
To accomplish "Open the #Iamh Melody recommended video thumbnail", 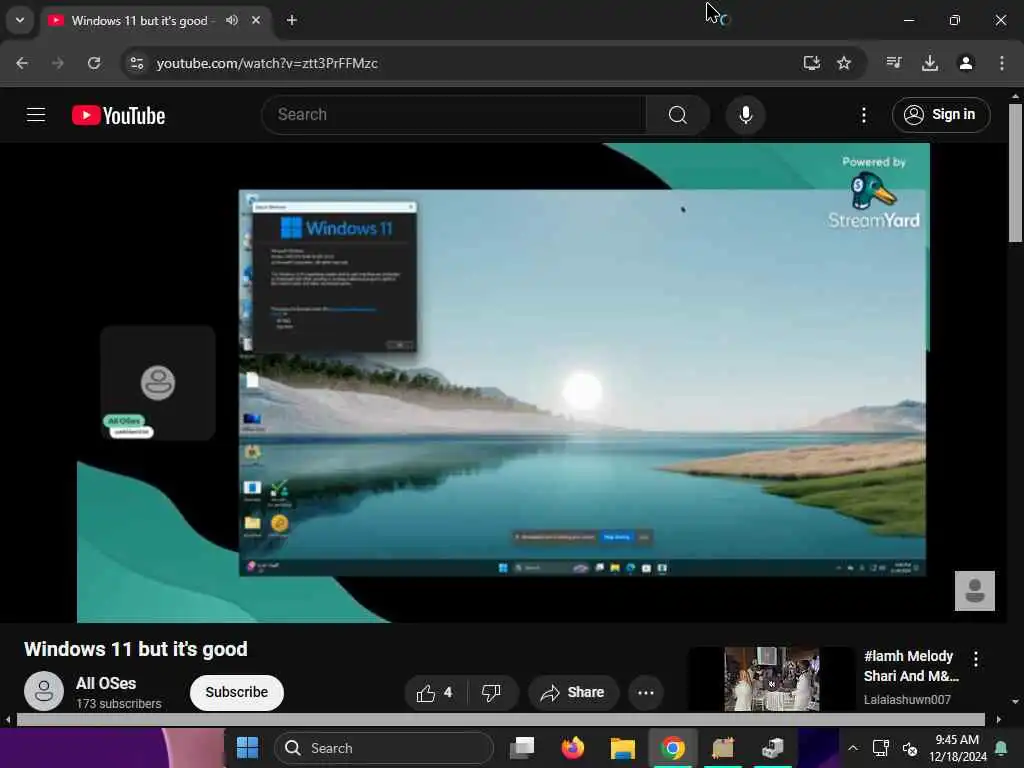I will (771, 679).
